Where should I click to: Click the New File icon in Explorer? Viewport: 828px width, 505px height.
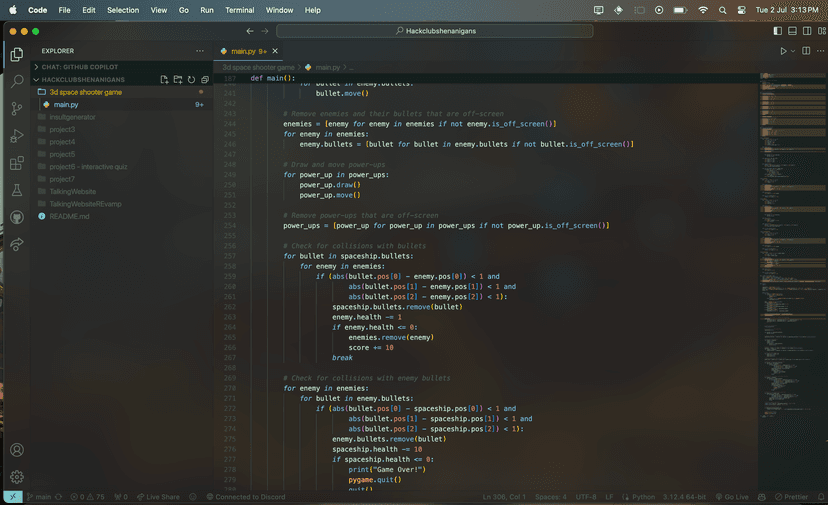coord(164,79)
